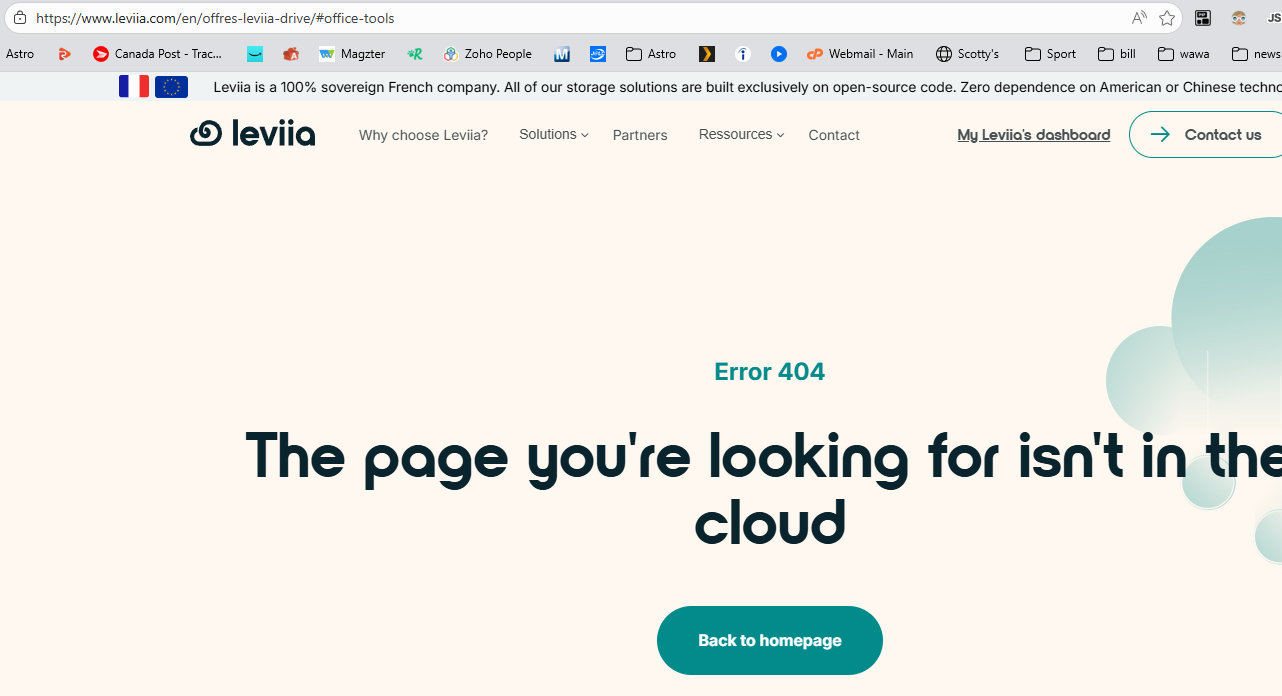This screenshot has height=696, width=1282.
Task: Go to Why choose Leviia? page
Action: pos(423,135)
